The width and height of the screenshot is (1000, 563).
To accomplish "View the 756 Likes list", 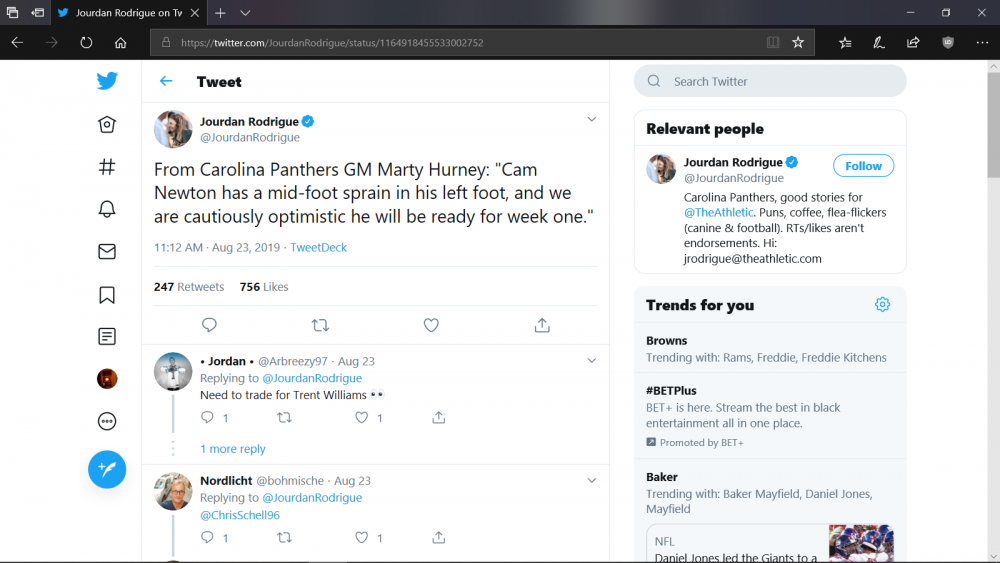I will [x=264, y=287].
